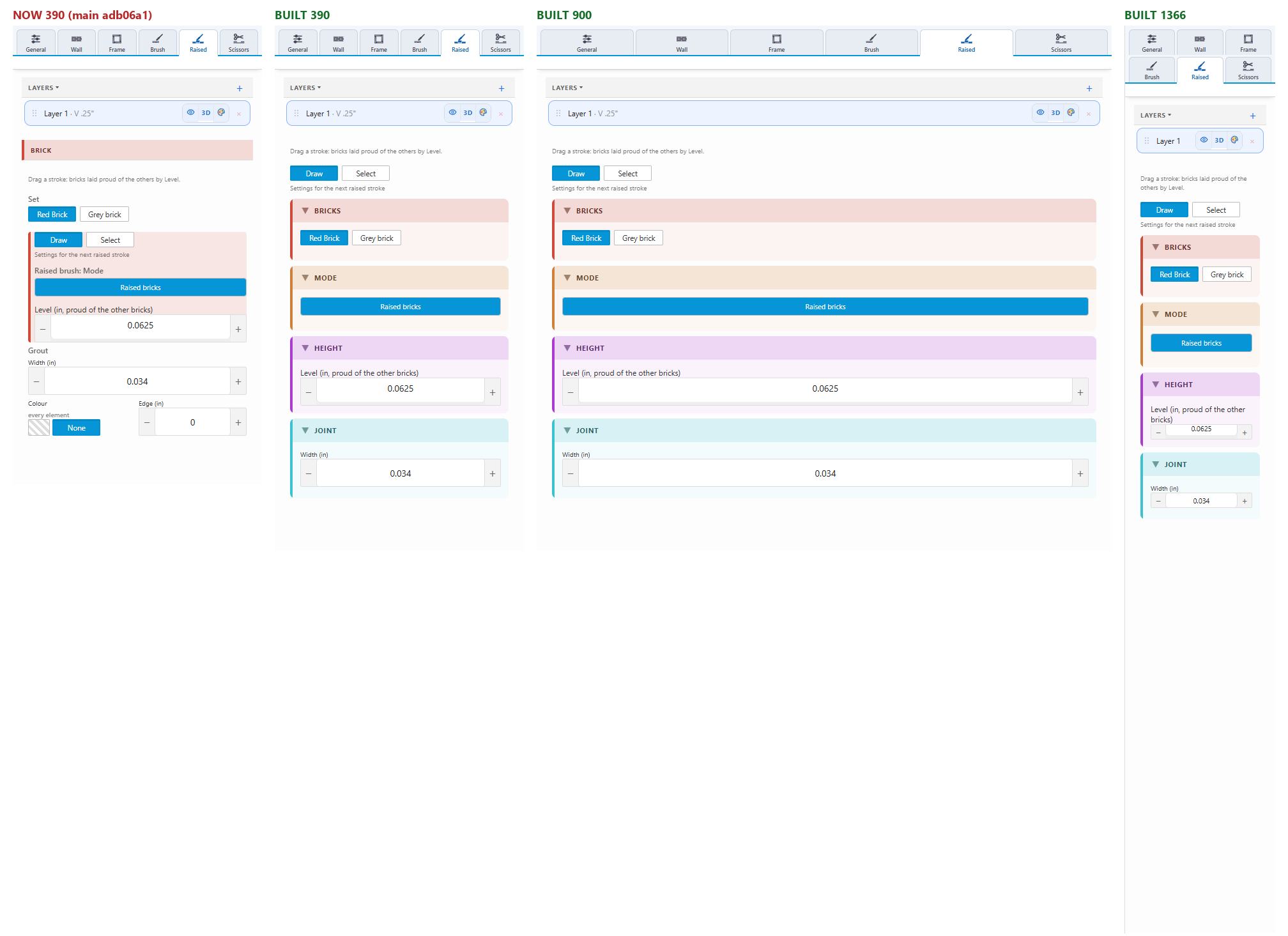Screen dimensions: 1288x936
Task: Select Frame tab in NOW 390 panel
Action: point(117,42)
